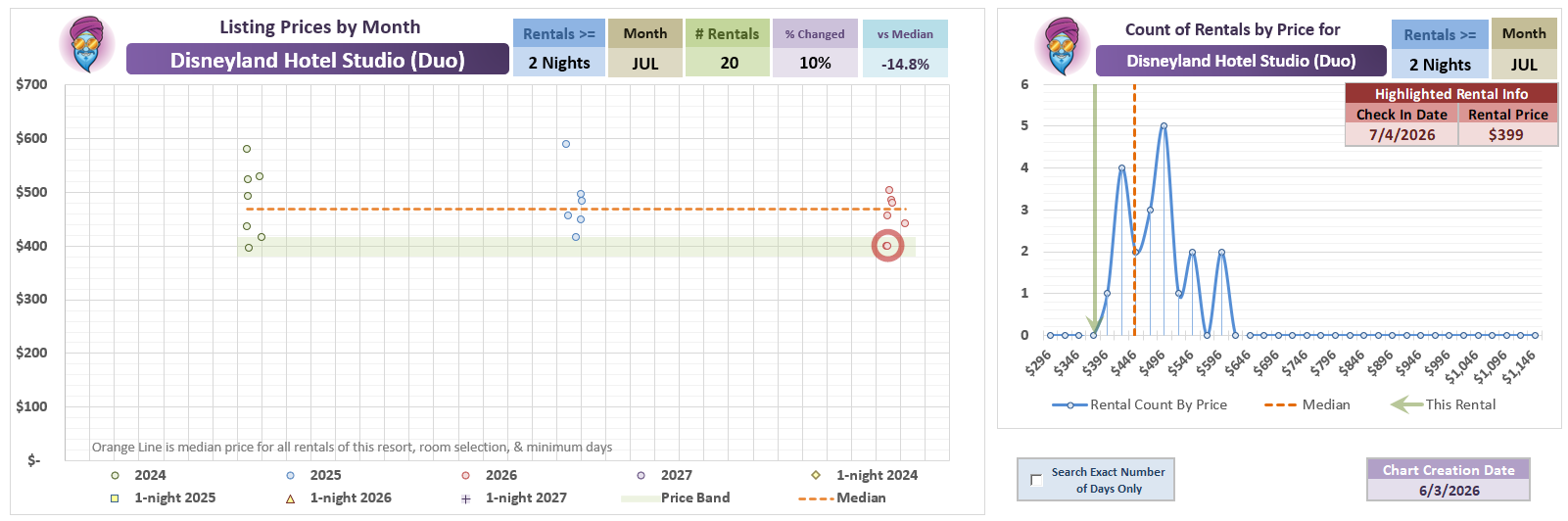
Task: Click the 2 Nights cell on right chart
Action: click(x=1440, y=65)
